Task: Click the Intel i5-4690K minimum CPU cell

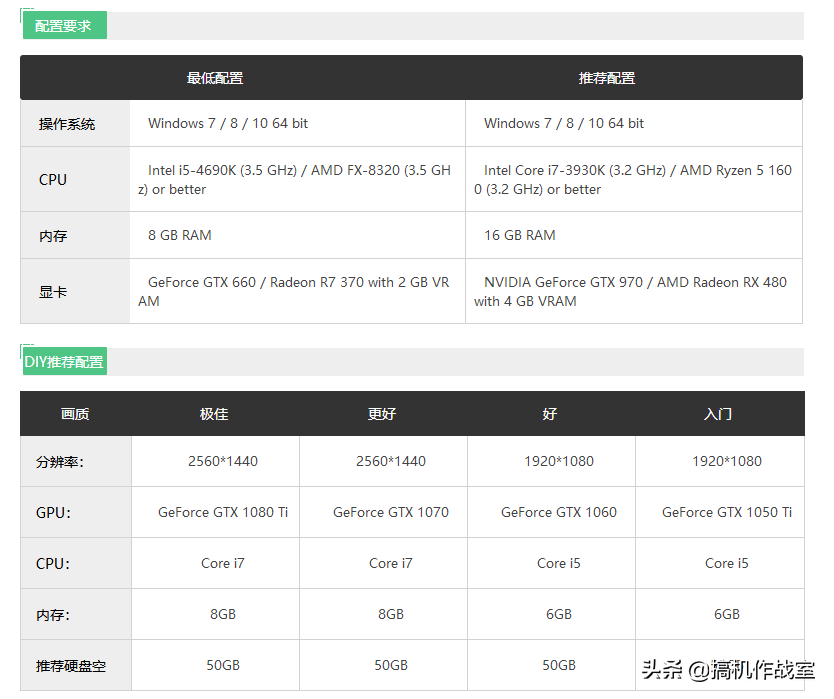Action: click(x=297, y=180)
